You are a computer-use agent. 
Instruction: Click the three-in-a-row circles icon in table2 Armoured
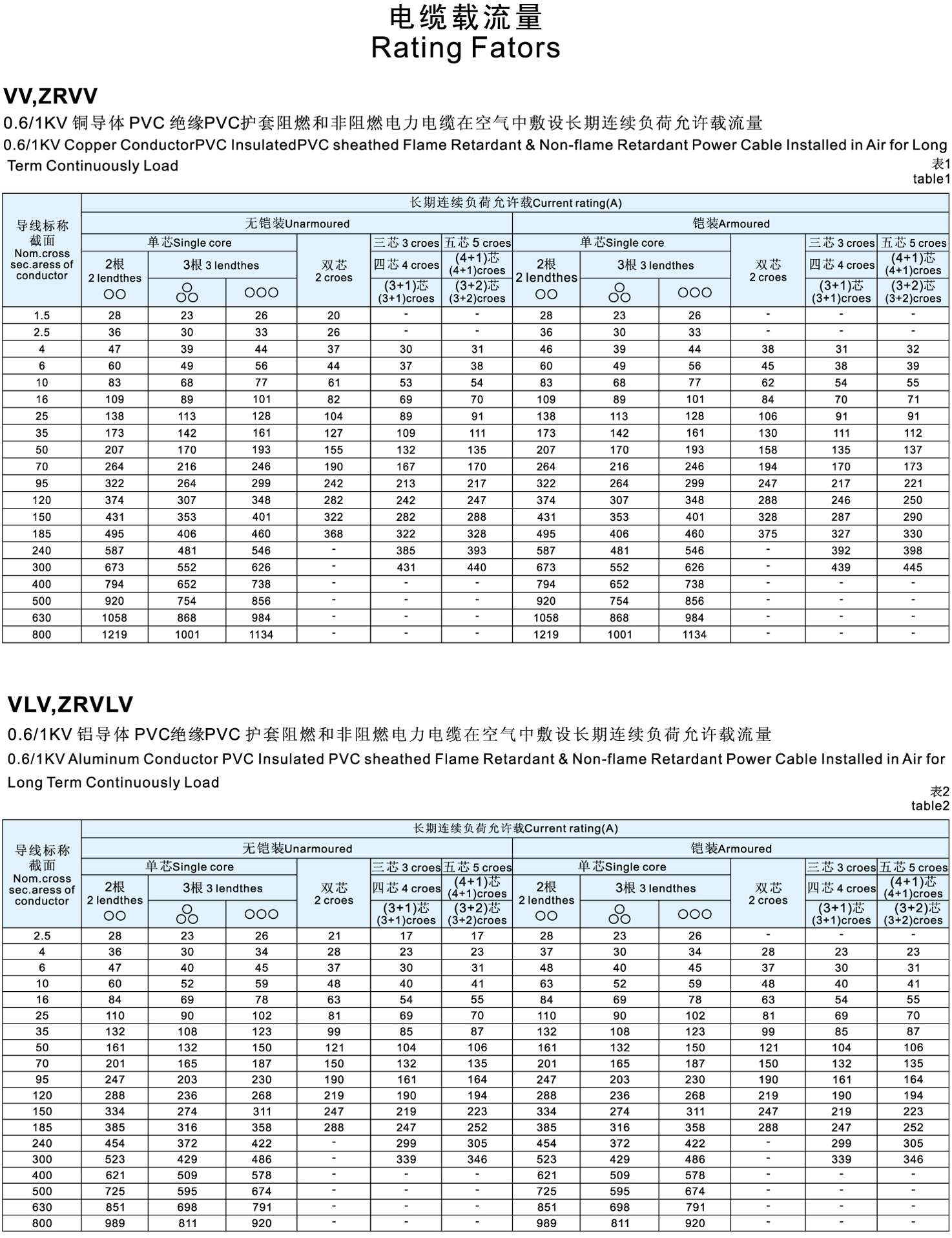(x=694, y=914)
